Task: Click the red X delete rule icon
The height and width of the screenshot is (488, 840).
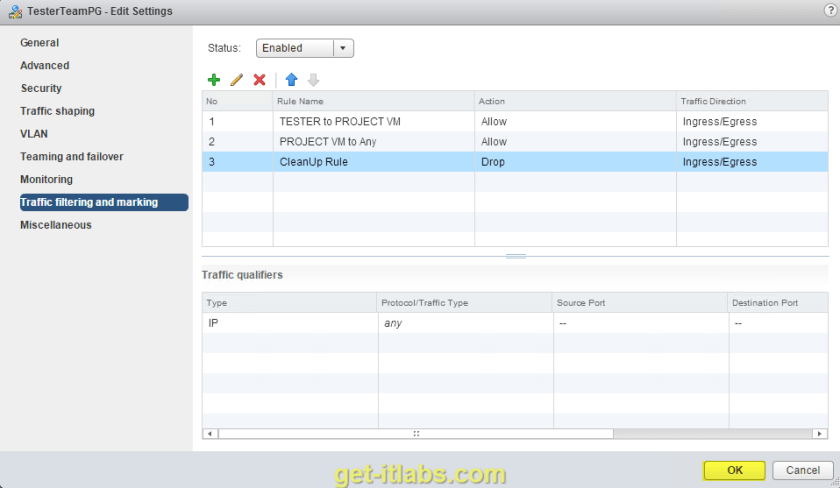Action: [260, 80]
